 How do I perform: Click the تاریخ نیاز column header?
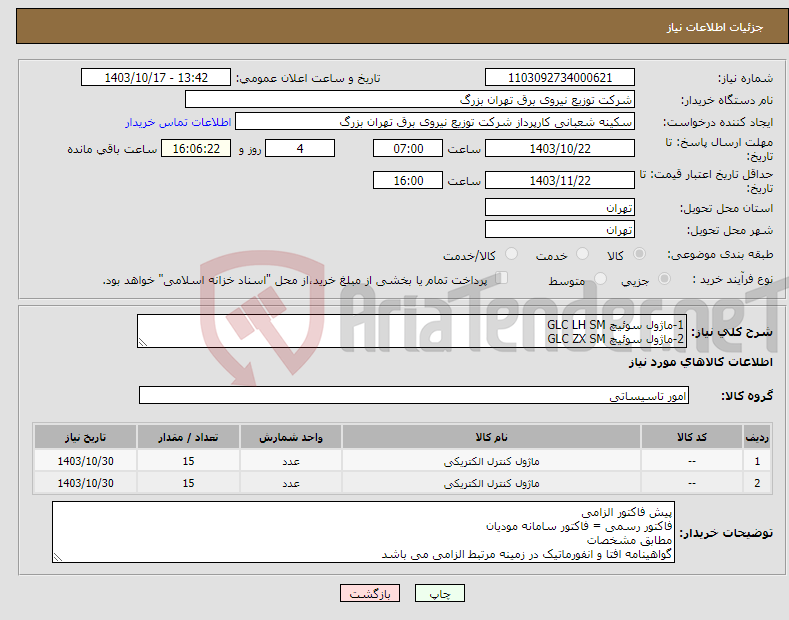pyautogui.click(x=85, y=437)
